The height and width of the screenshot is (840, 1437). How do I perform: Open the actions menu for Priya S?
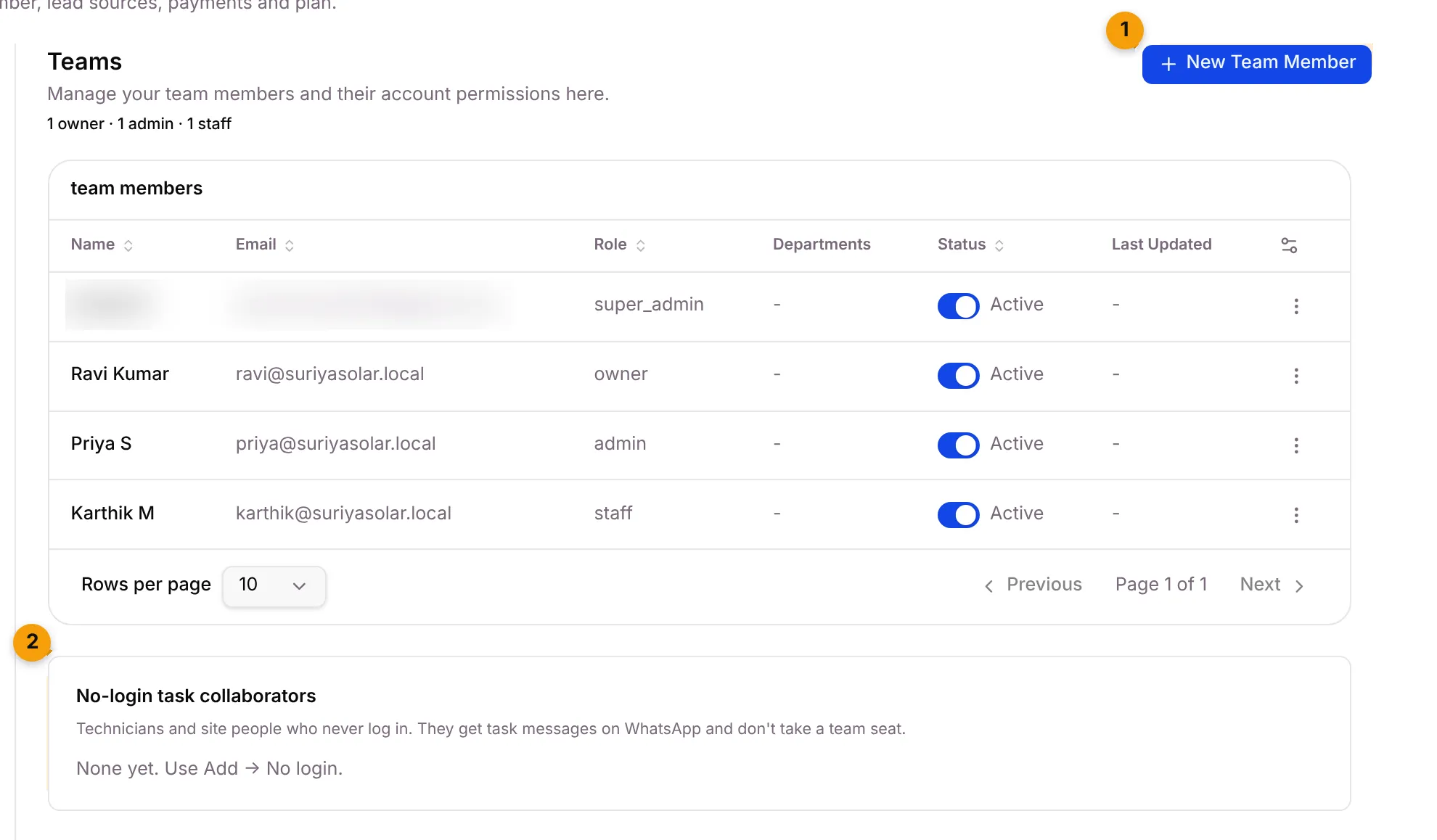point(1296,445)
